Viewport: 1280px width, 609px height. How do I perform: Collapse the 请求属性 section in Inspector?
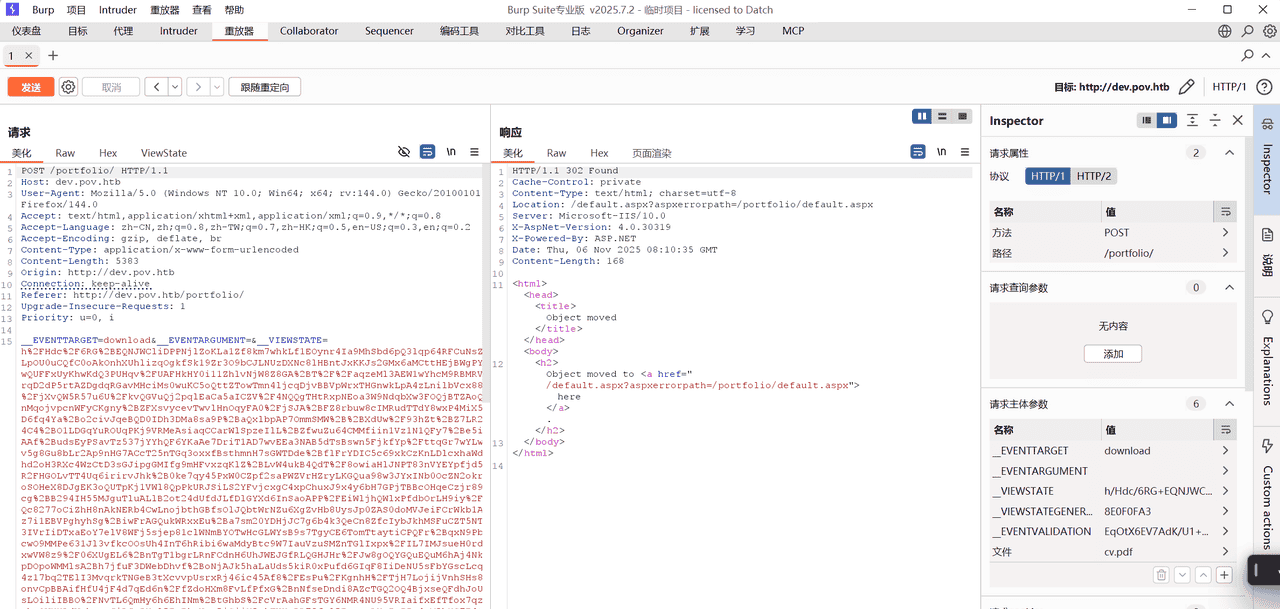1229,153
